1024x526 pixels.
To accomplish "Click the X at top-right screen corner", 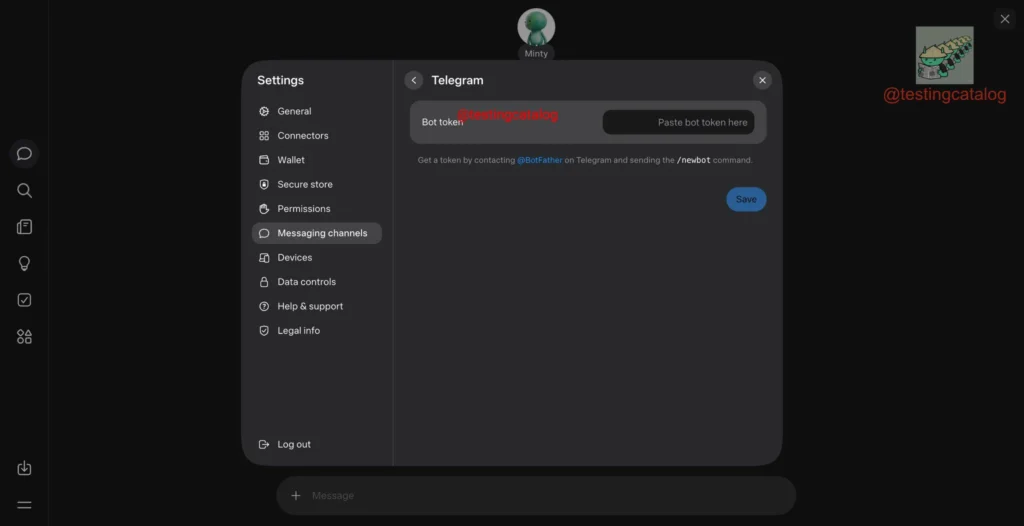I will pos(1005,19).
